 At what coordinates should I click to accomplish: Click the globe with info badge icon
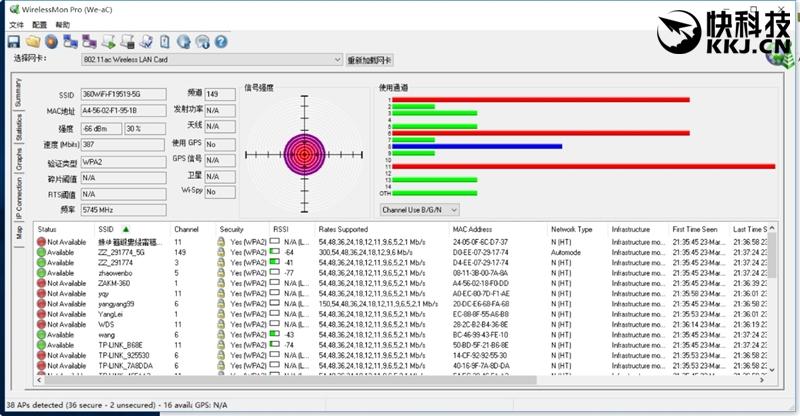pos(203,42)
